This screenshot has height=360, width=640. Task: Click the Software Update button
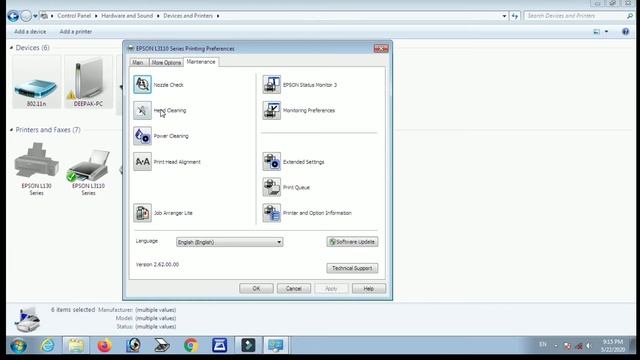click(352, 242)
